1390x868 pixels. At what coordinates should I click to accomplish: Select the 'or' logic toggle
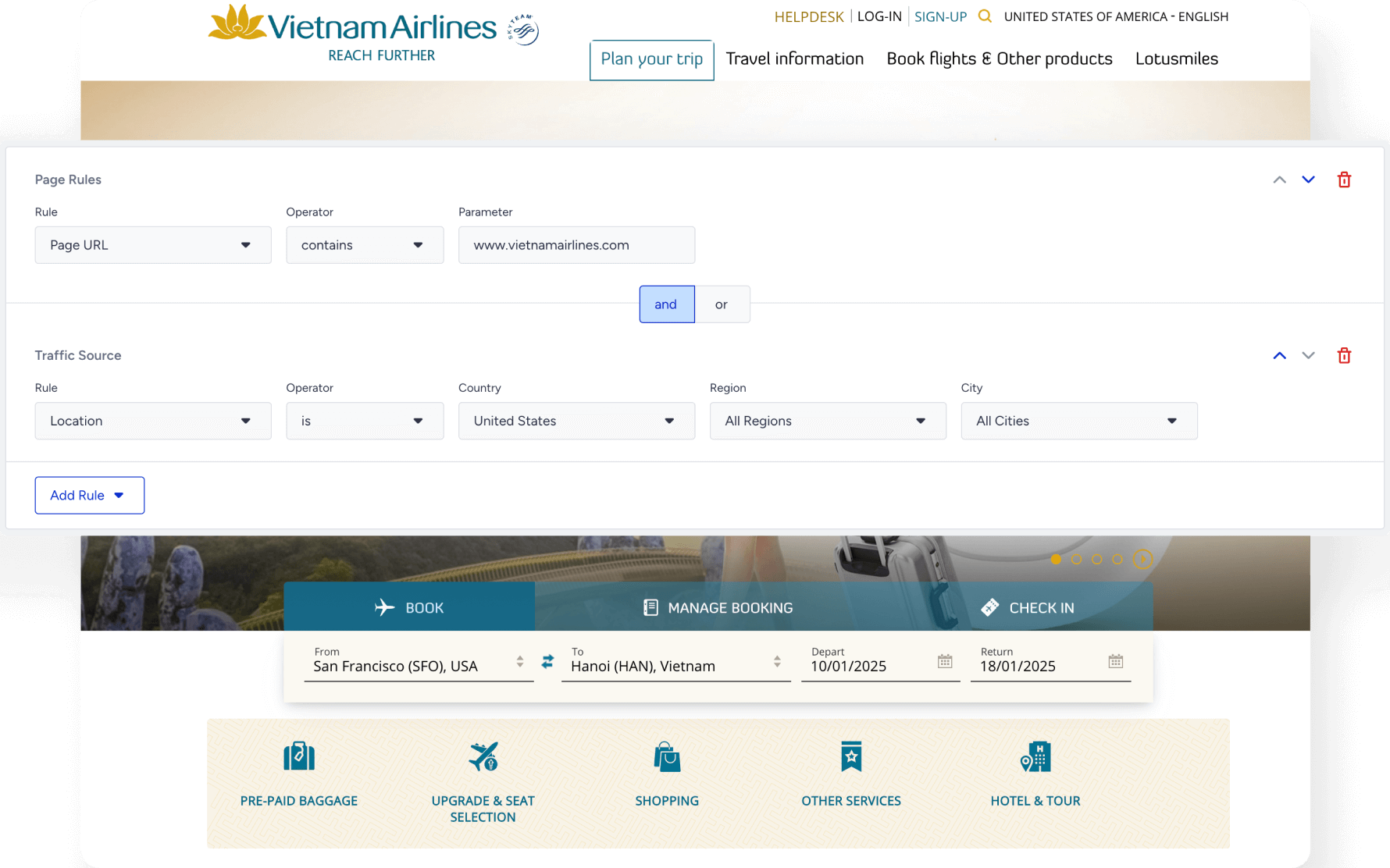722,304
